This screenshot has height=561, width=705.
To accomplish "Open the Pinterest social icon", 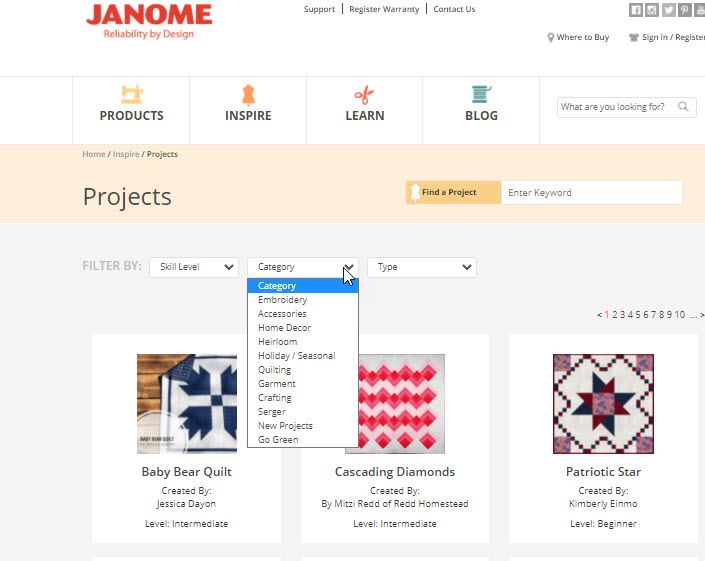I will tap(684, 10).
